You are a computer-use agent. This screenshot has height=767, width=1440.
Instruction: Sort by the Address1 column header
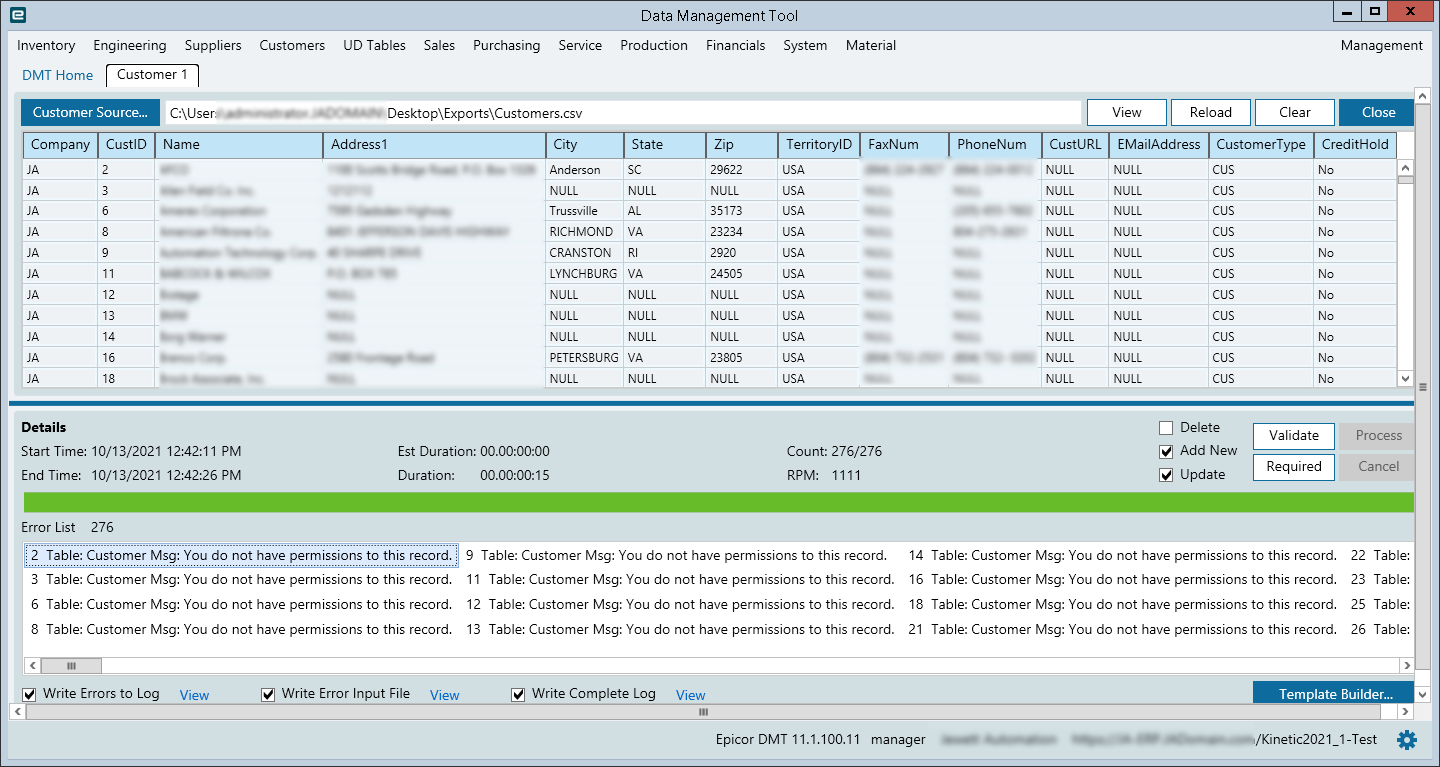pos(435,145)
